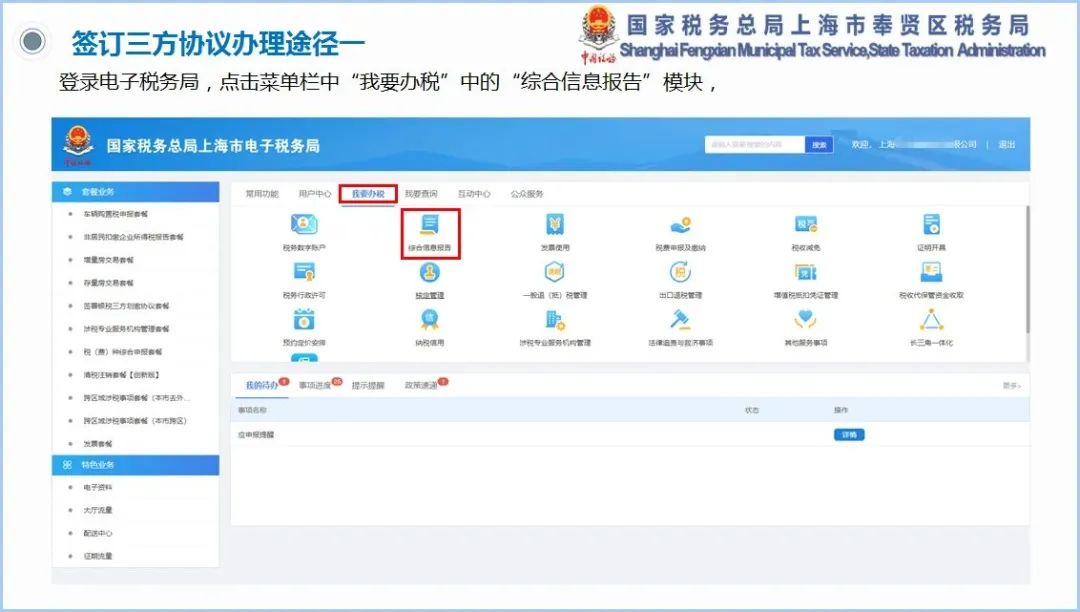This screenshot has height=612, width=1080.
Task: Open 跨区域涉税事项套餐（本市跨区） in the sidebar
Action: click(135, 421)
